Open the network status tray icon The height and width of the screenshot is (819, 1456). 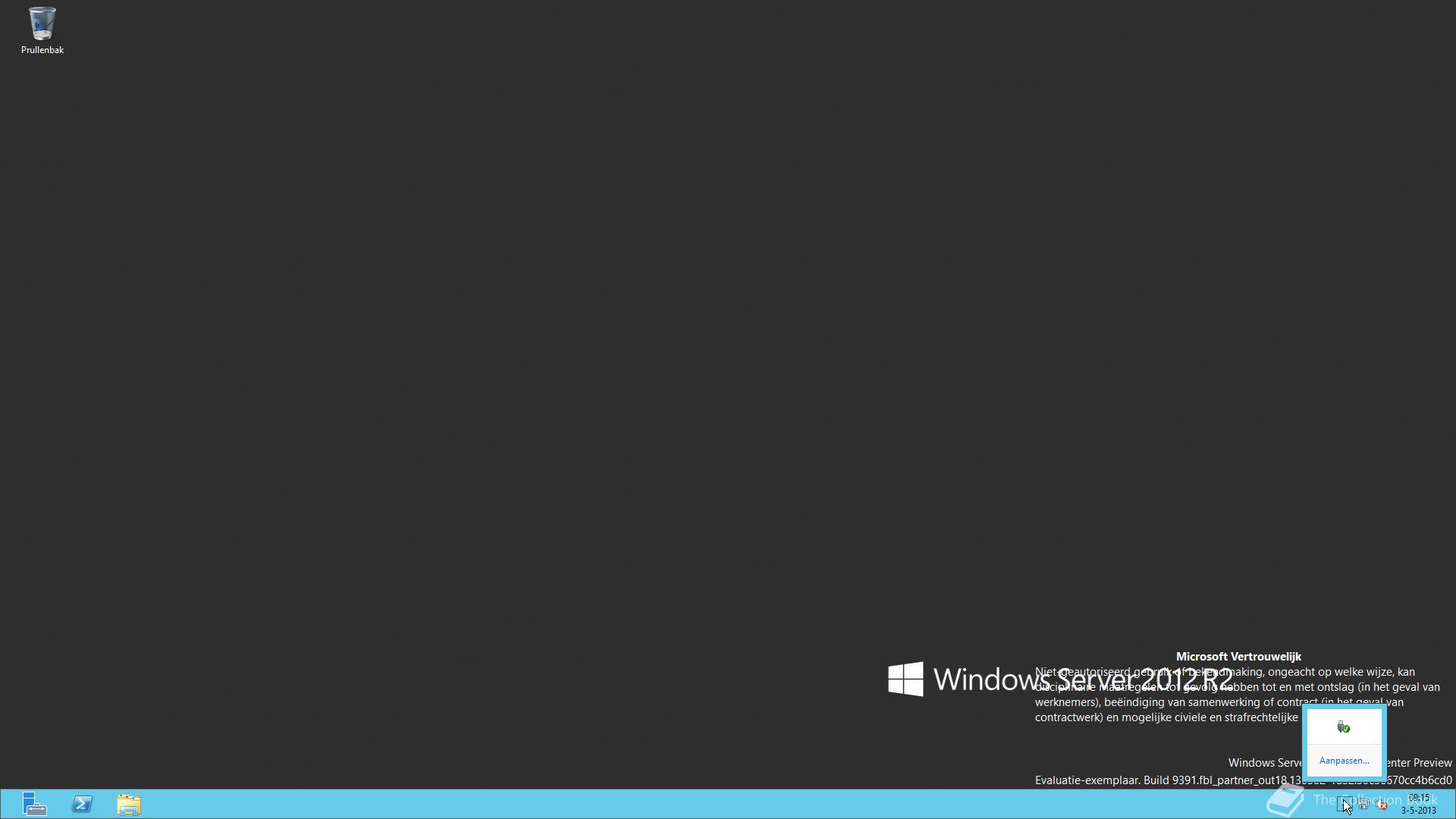click(x=1363, y=805)
